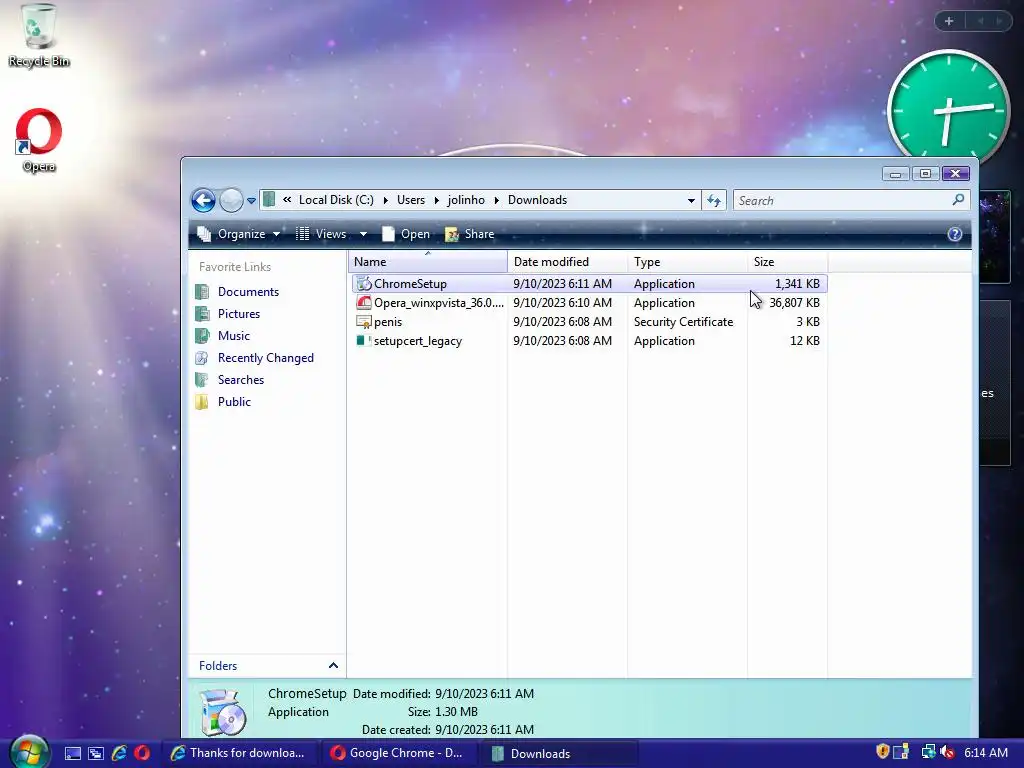This screenshot has height=768, width=1024.
Task: Refresh the Downloads folder
Action: click(x=714, y=200)
